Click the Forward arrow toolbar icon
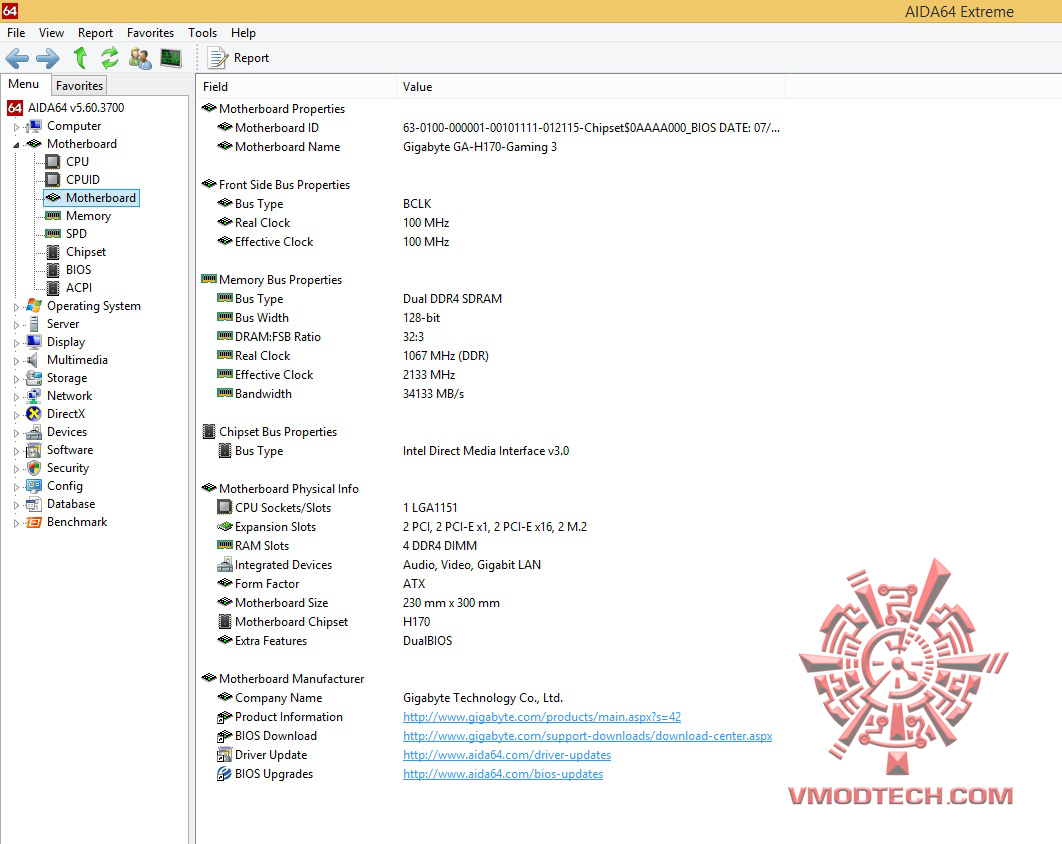This screenshot has height=844, width=1062. (47, 58)
